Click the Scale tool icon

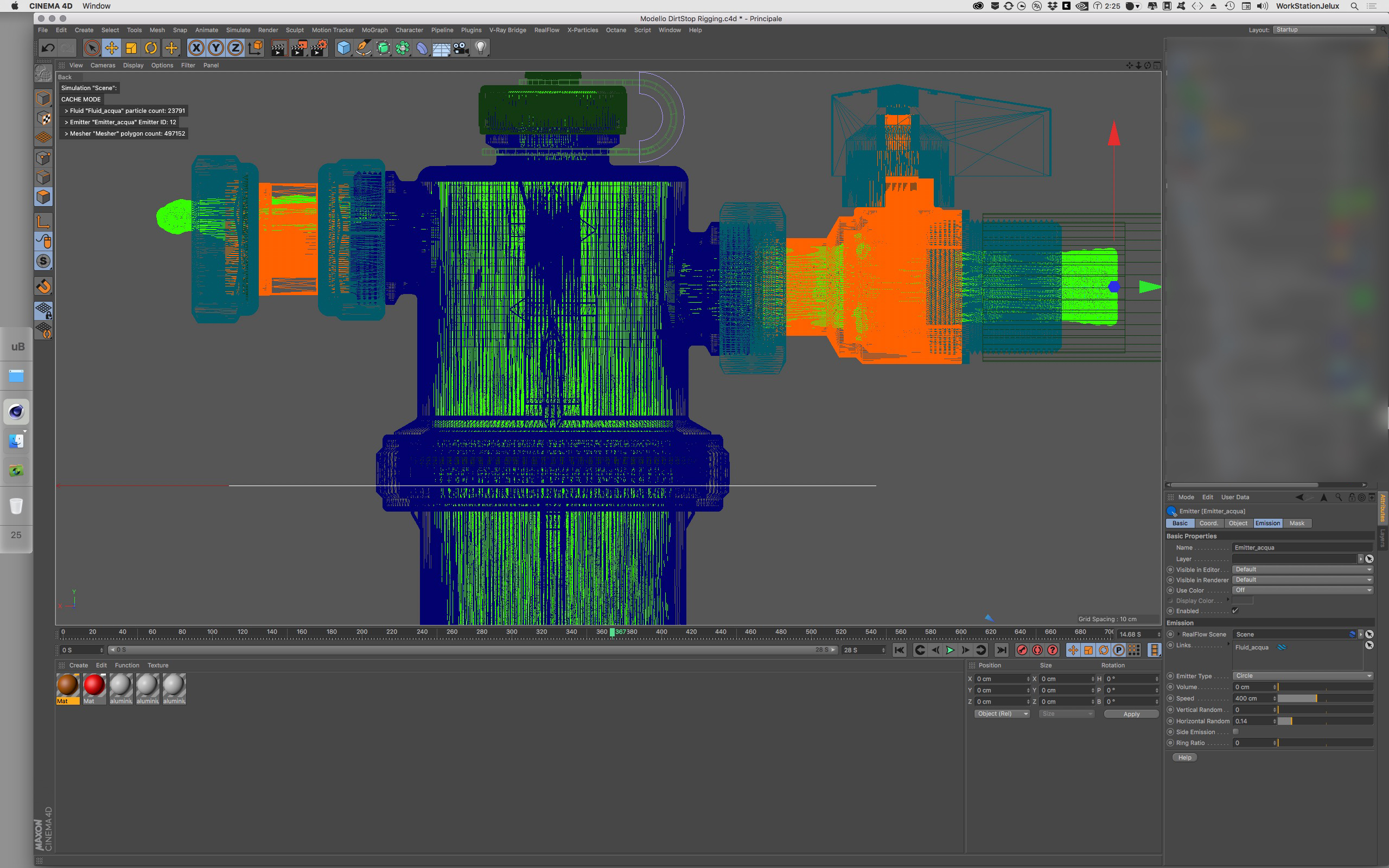[131, 48]
